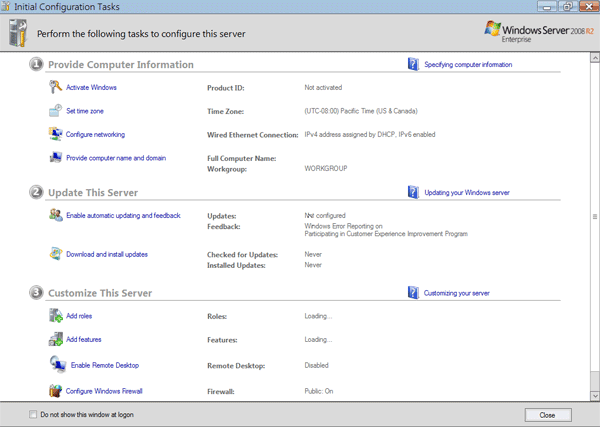Click the 'Not configured' updates value
Screen dimensions: 600x427
[x=325, y=215]
